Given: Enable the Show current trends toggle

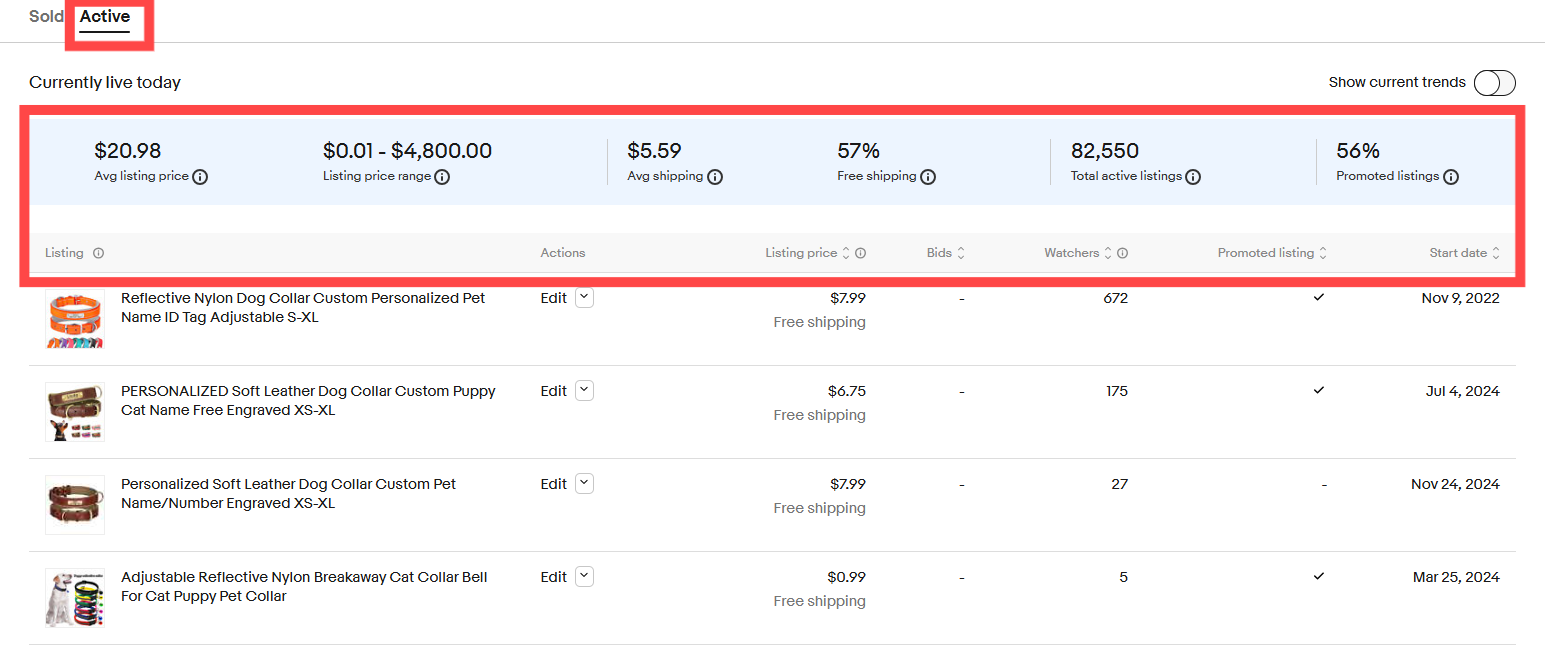Looking at the screenshot, I should pyautogui.click(x=1494, y=83).
